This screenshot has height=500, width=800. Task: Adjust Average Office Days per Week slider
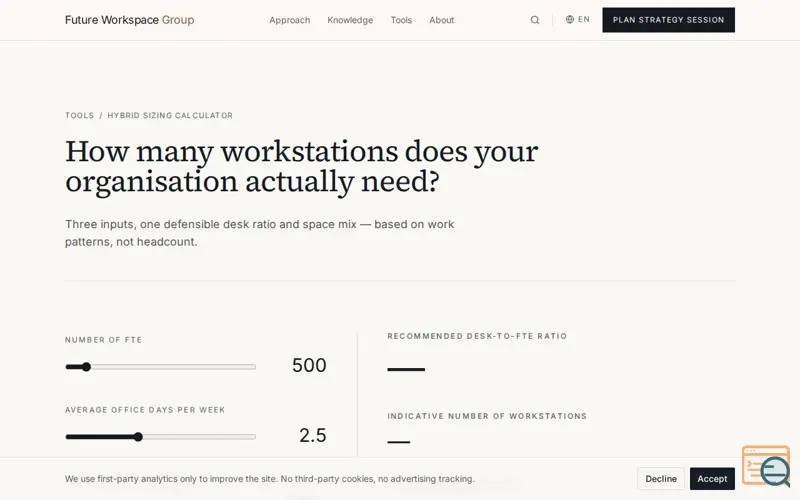pyautogui.click(x=160, y=437)
